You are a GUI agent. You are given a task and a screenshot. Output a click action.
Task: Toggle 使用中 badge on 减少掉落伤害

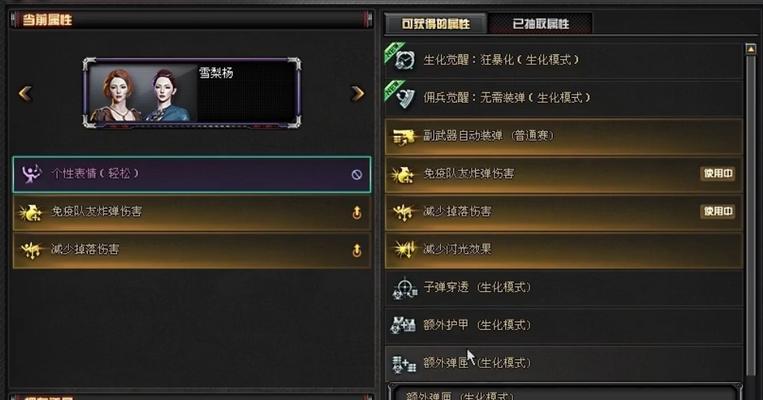click(717, 211)
